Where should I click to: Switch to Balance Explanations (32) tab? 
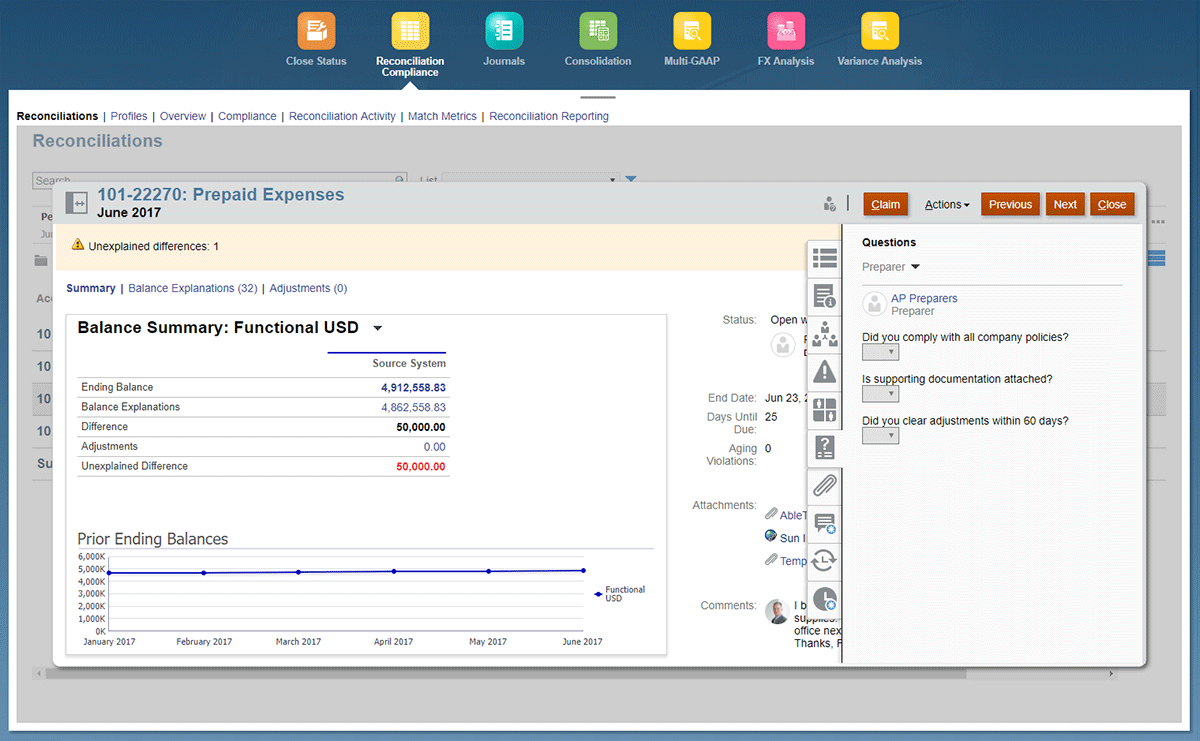click(x=192, y=288)
